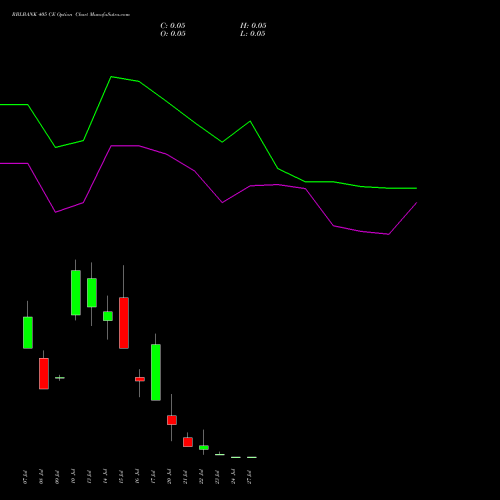Click the 09 Jul date label

click(x=57, y=477)
